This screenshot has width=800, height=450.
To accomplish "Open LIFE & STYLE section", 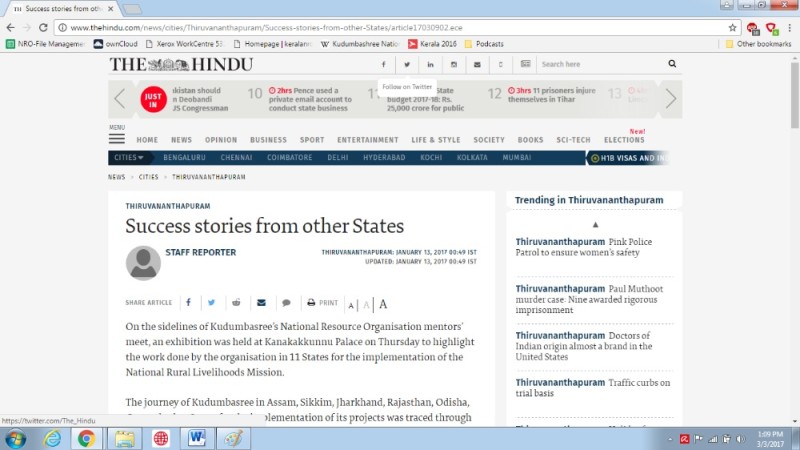I will [436, 140].
